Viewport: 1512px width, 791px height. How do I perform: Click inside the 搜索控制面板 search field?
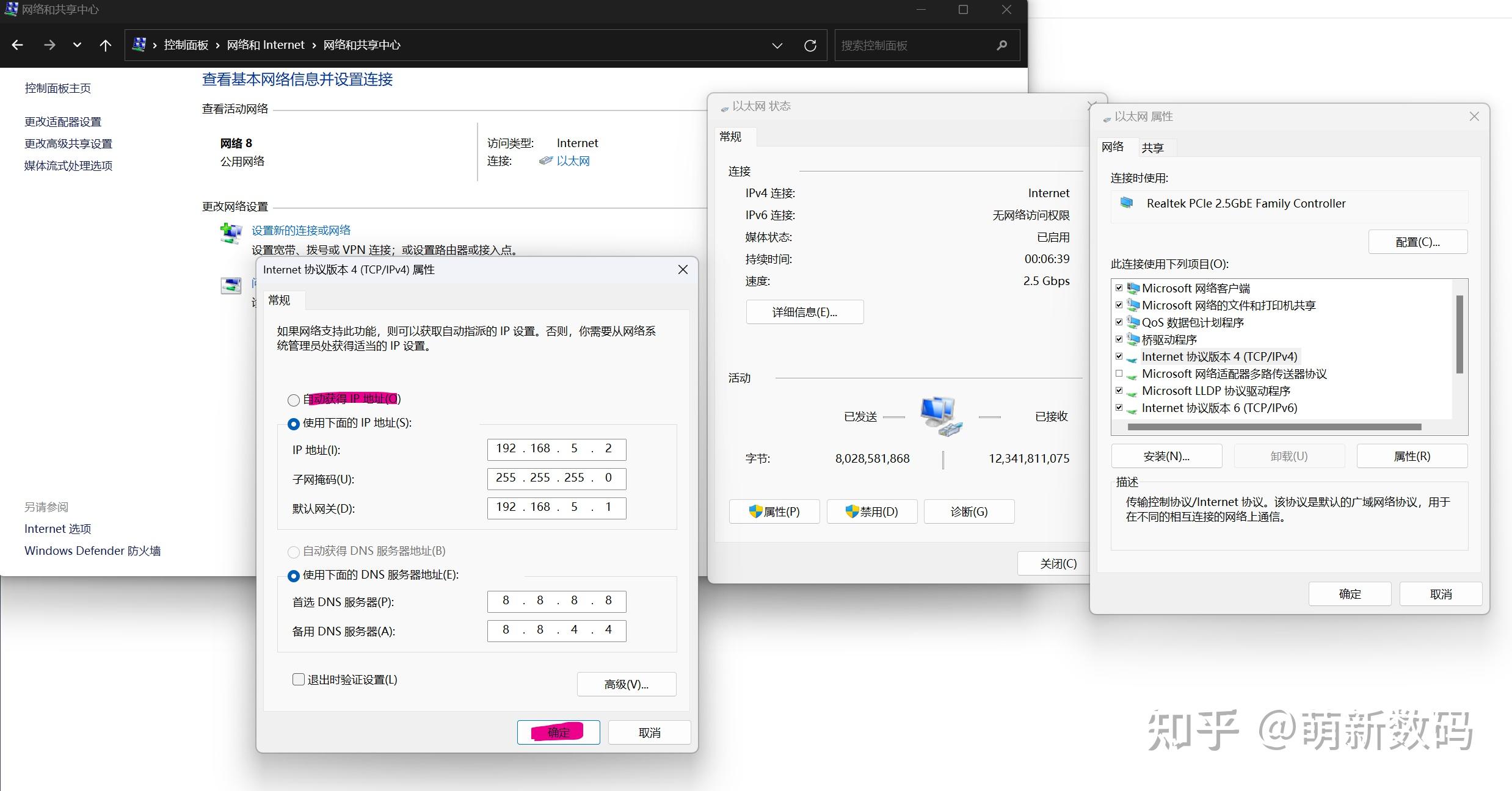click(904, 45)
